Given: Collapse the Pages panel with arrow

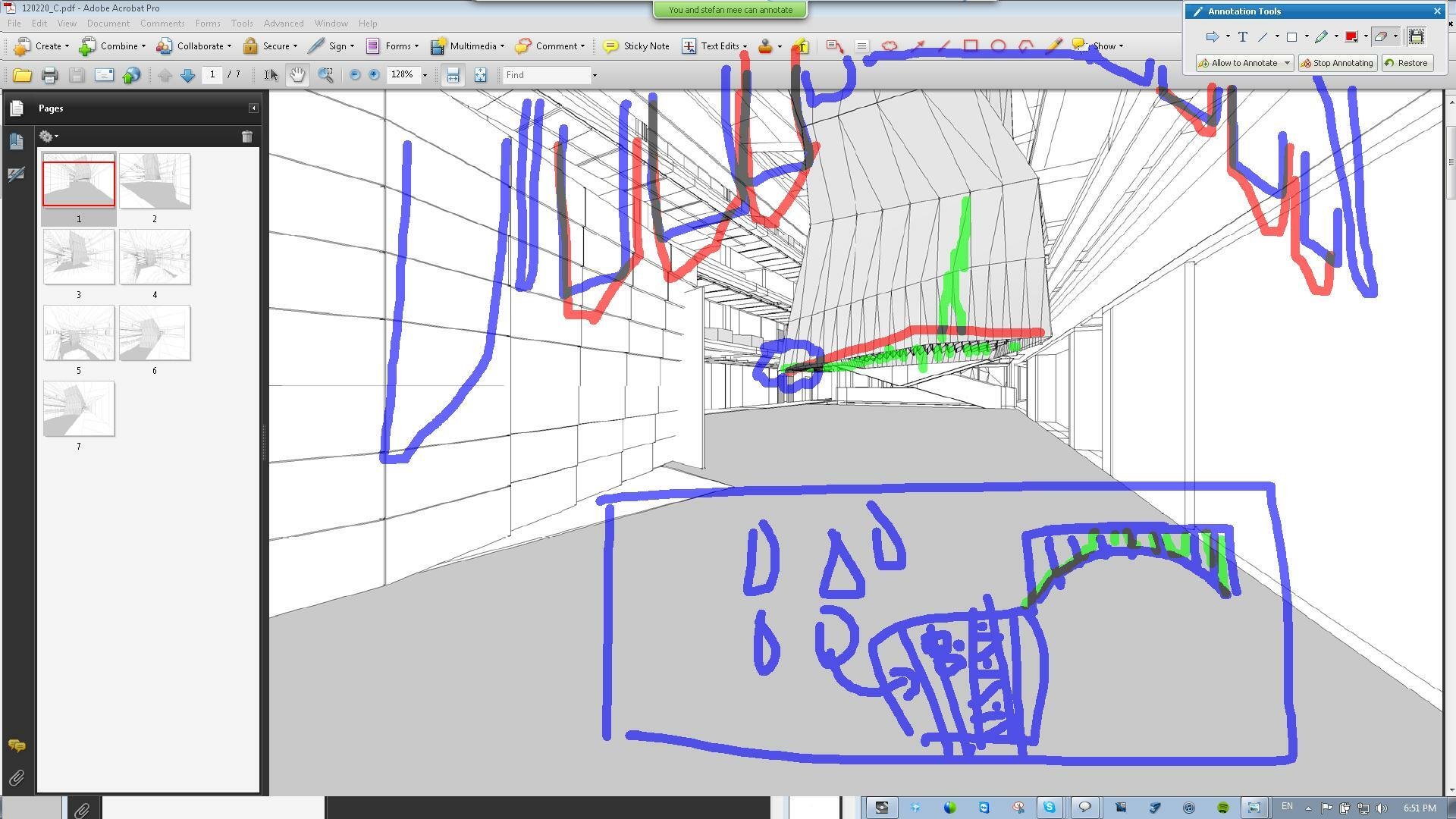Looking at the screenshot, I should (253, 108).
